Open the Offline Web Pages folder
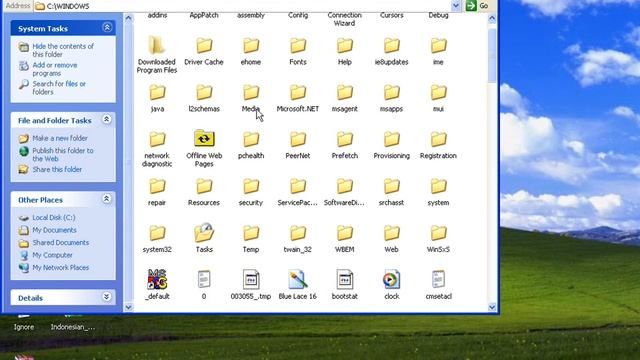Viewport: 640px width, 360px height. click(x=204, y=149)
